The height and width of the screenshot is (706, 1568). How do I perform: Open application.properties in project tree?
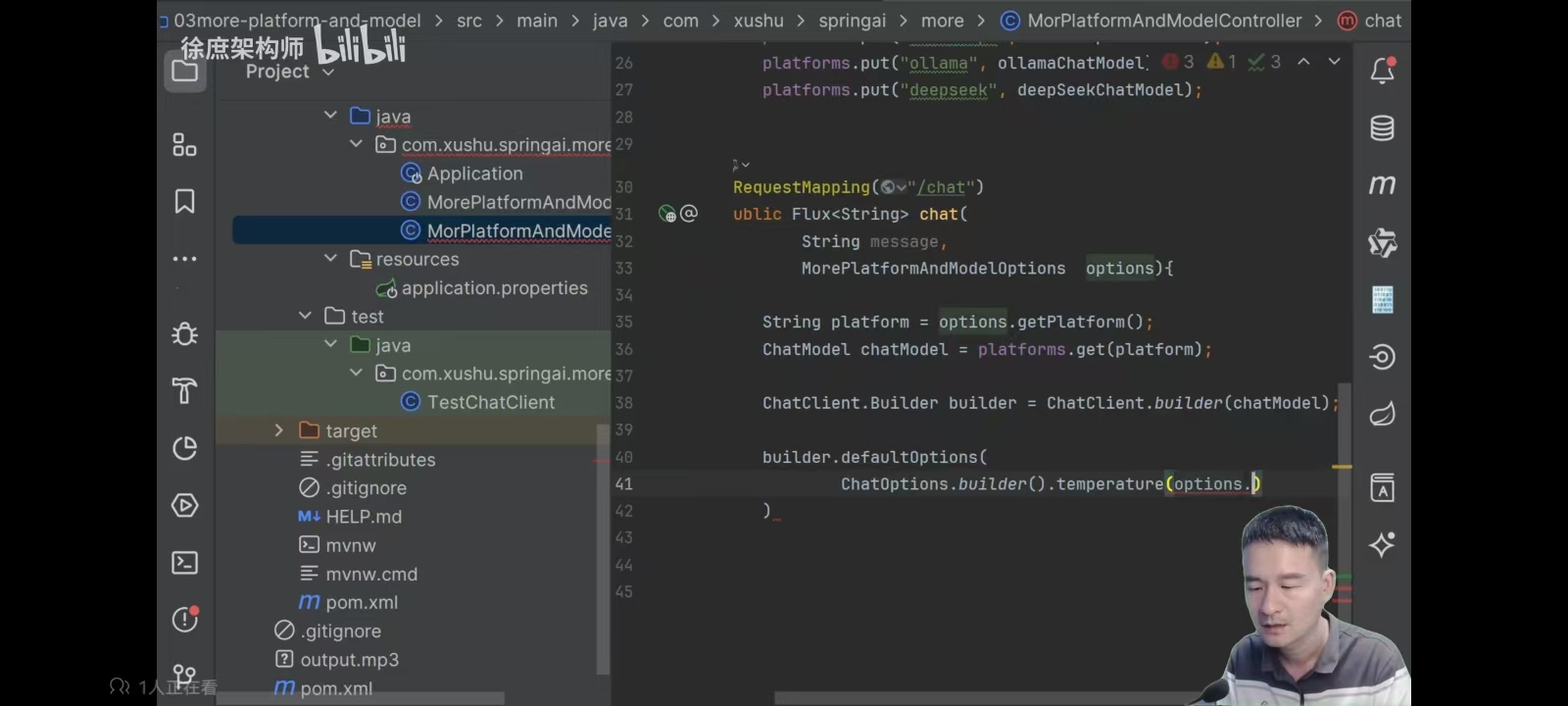point(494,287)
